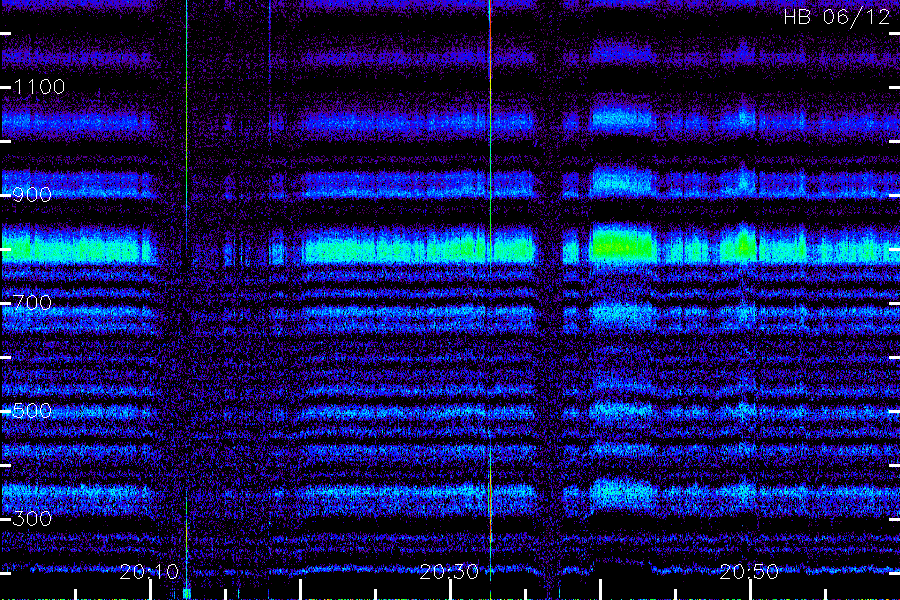Click the 700 frequency axis label
The height and width of the screenshot is (600, 900).
point(32,303)
